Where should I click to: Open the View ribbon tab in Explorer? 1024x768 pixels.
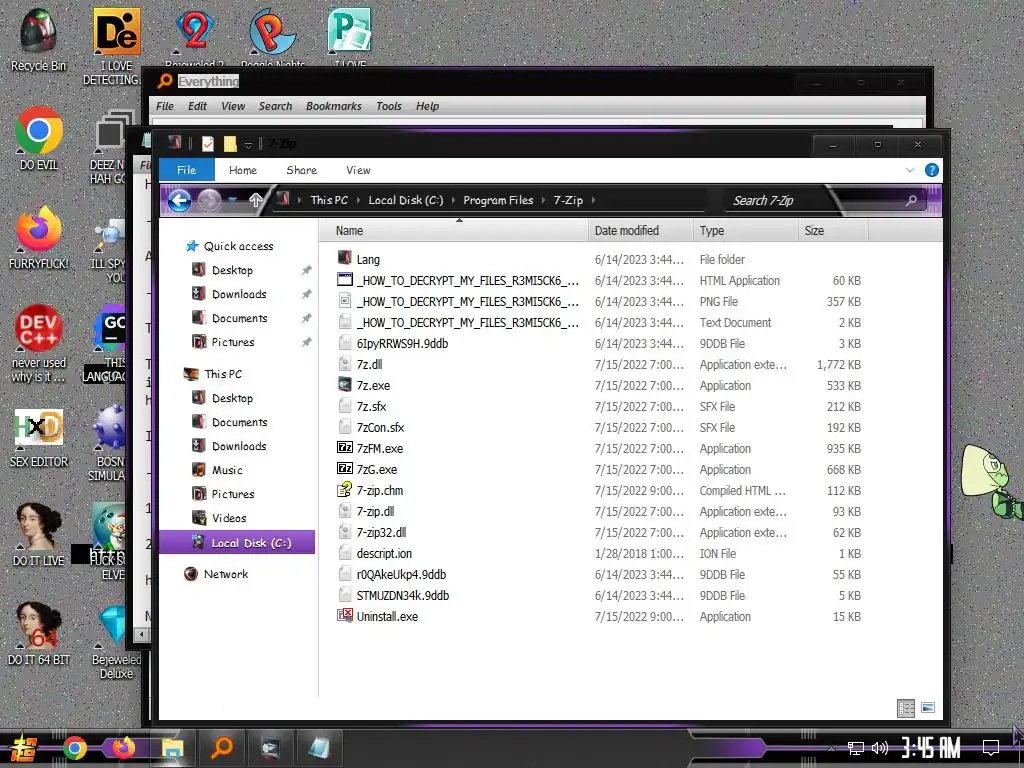358,170
